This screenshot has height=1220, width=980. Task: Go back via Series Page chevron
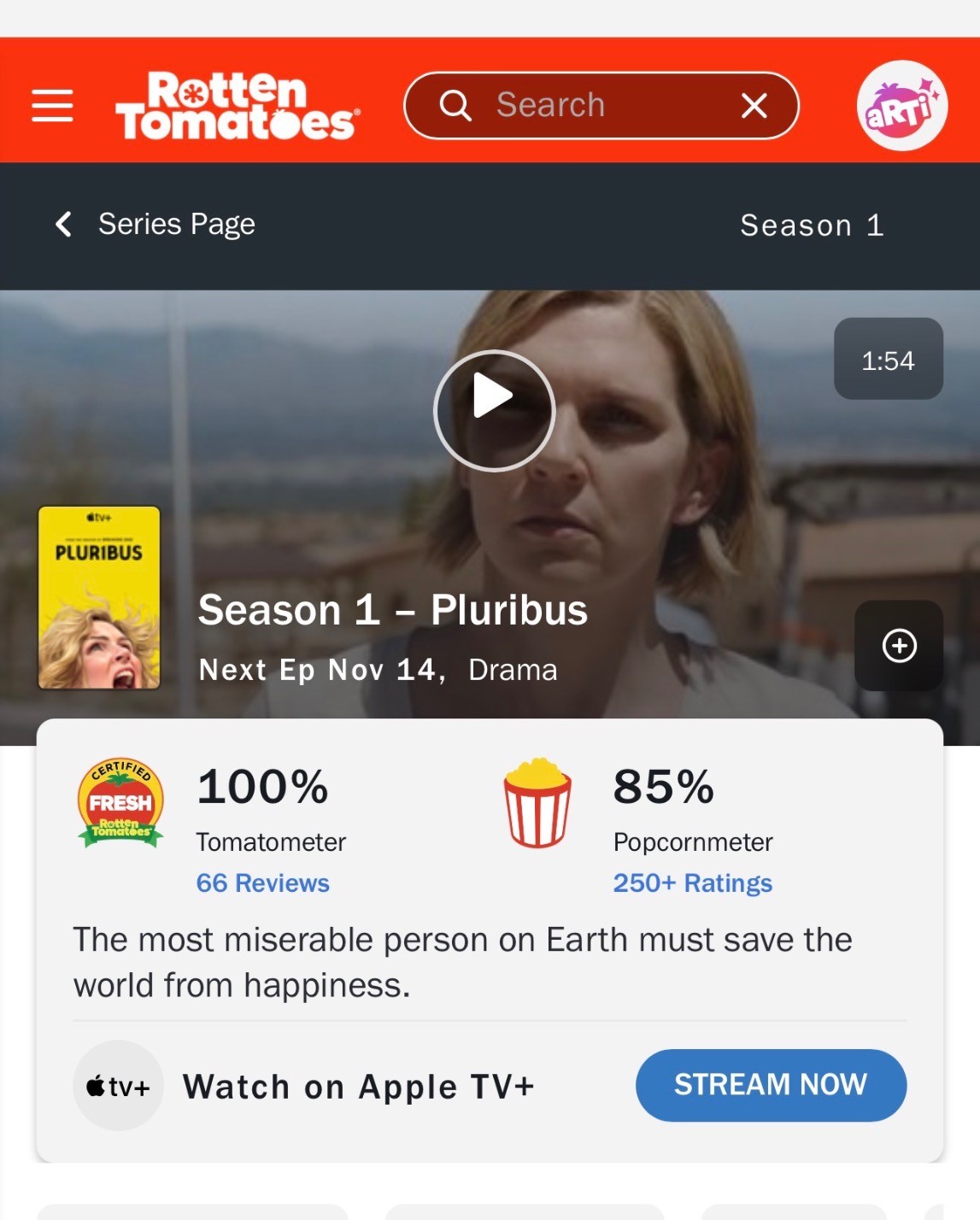click(x=63, y=225)
